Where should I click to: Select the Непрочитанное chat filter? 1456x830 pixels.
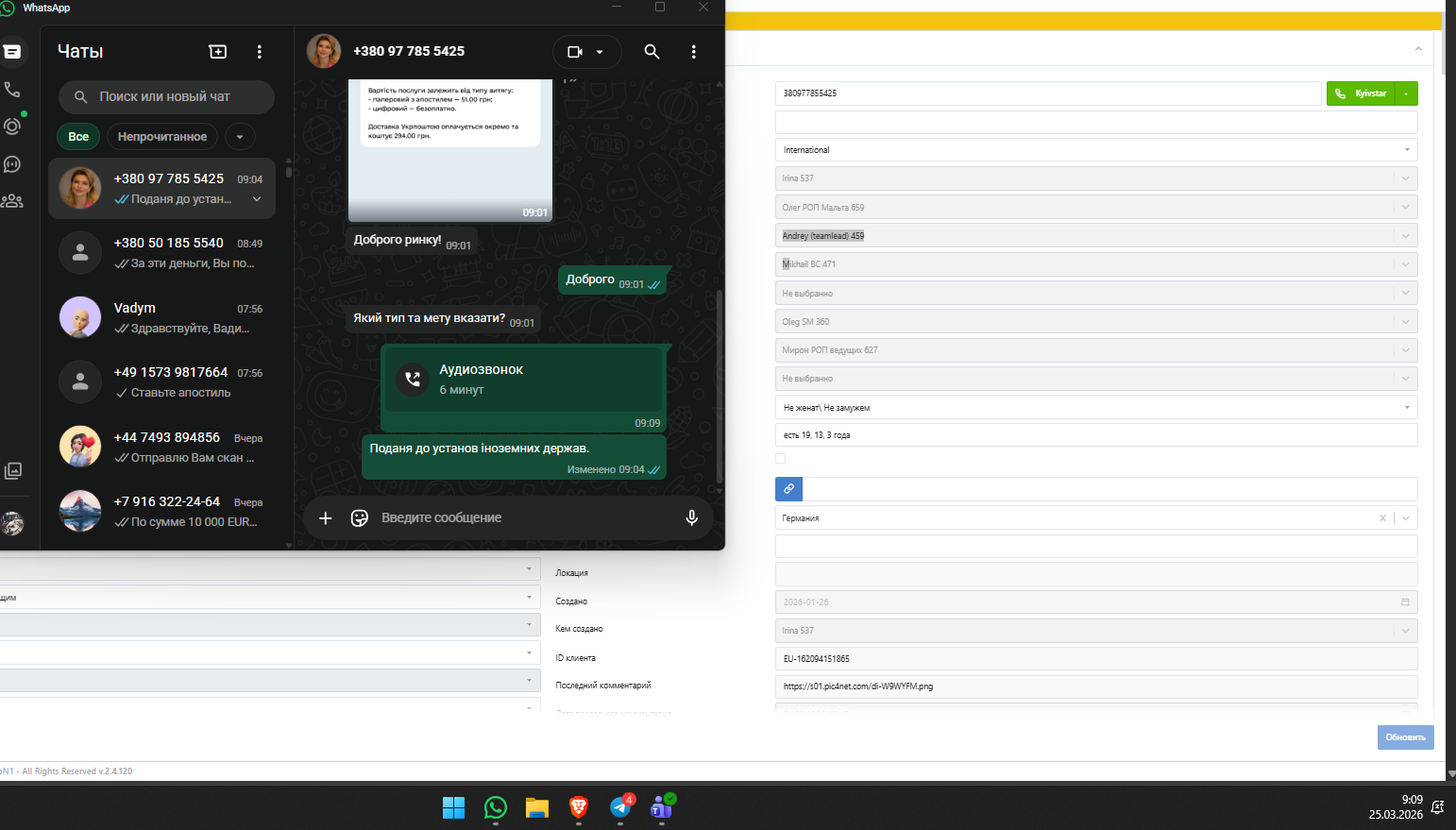tap(162, 137)
